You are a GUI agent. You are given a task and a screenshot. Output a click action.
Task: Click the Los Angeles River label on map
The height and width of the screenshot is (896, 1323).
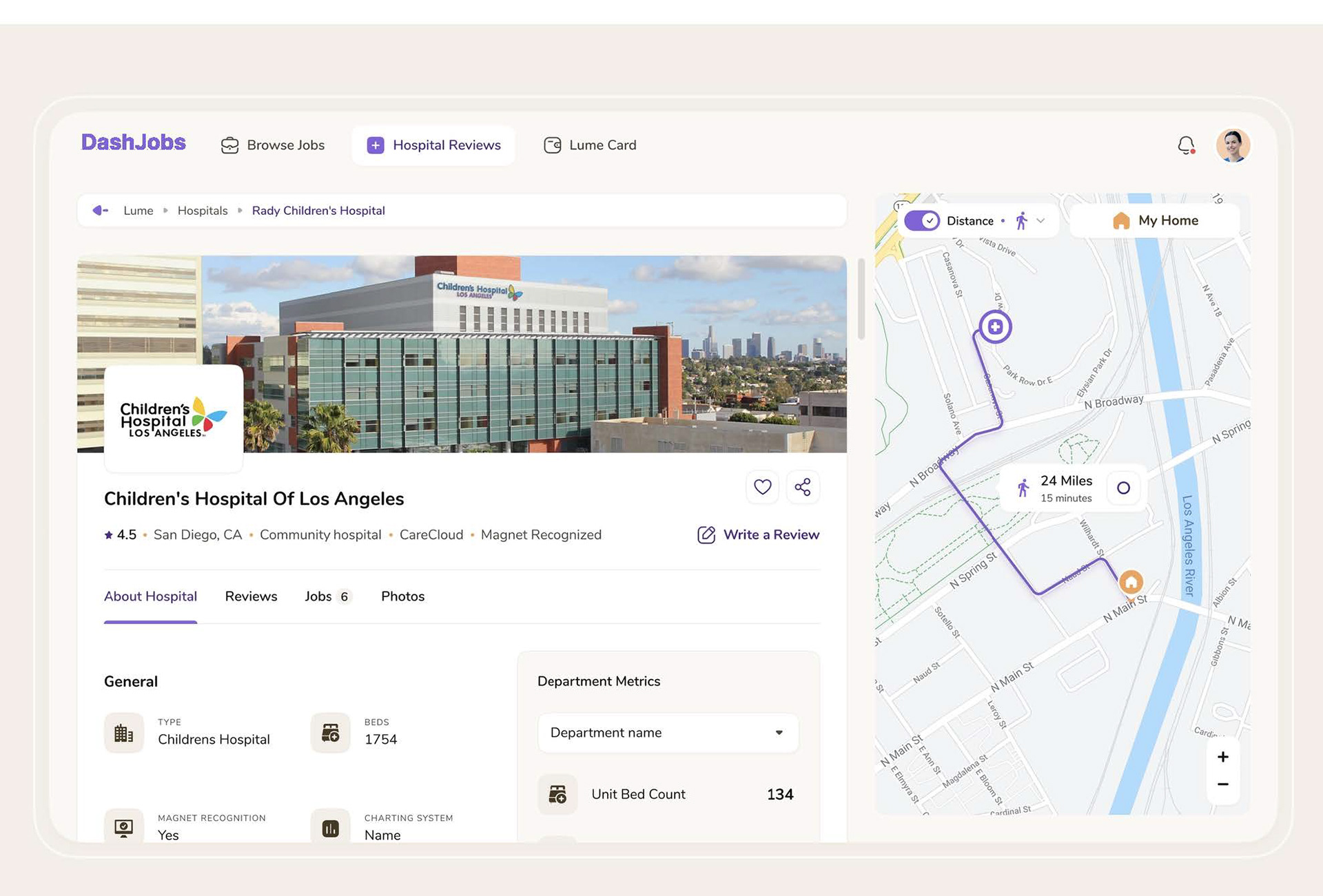pyautogui.click(x=1188, y=545)
